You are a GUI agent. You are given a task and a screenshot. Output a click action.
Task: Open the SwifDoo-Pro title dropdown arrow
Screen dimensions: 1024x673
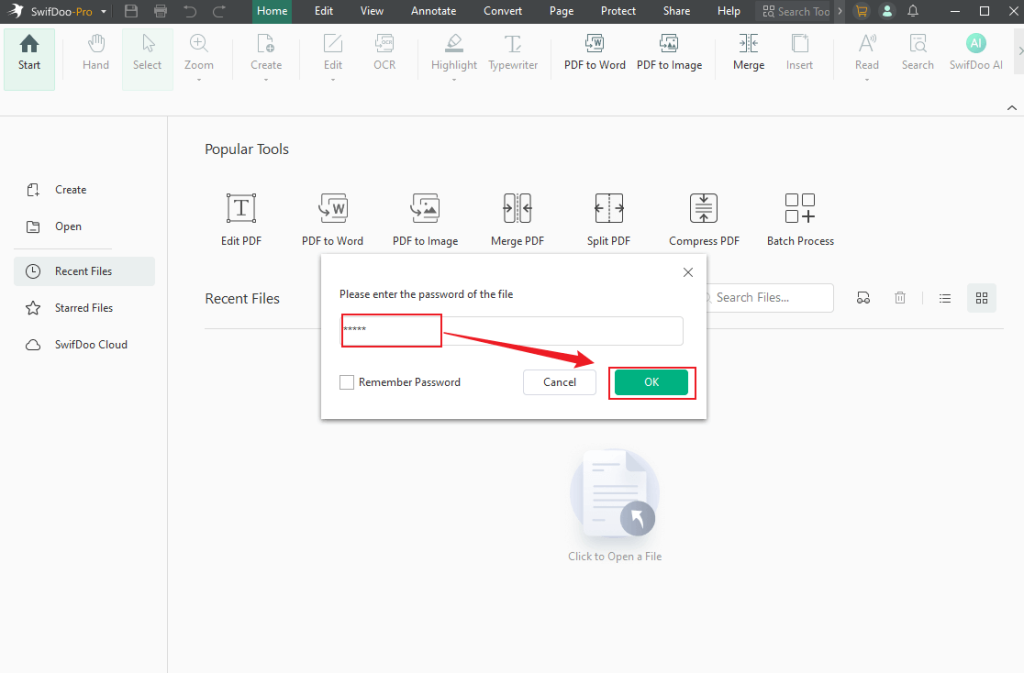(x=104, y=12)
